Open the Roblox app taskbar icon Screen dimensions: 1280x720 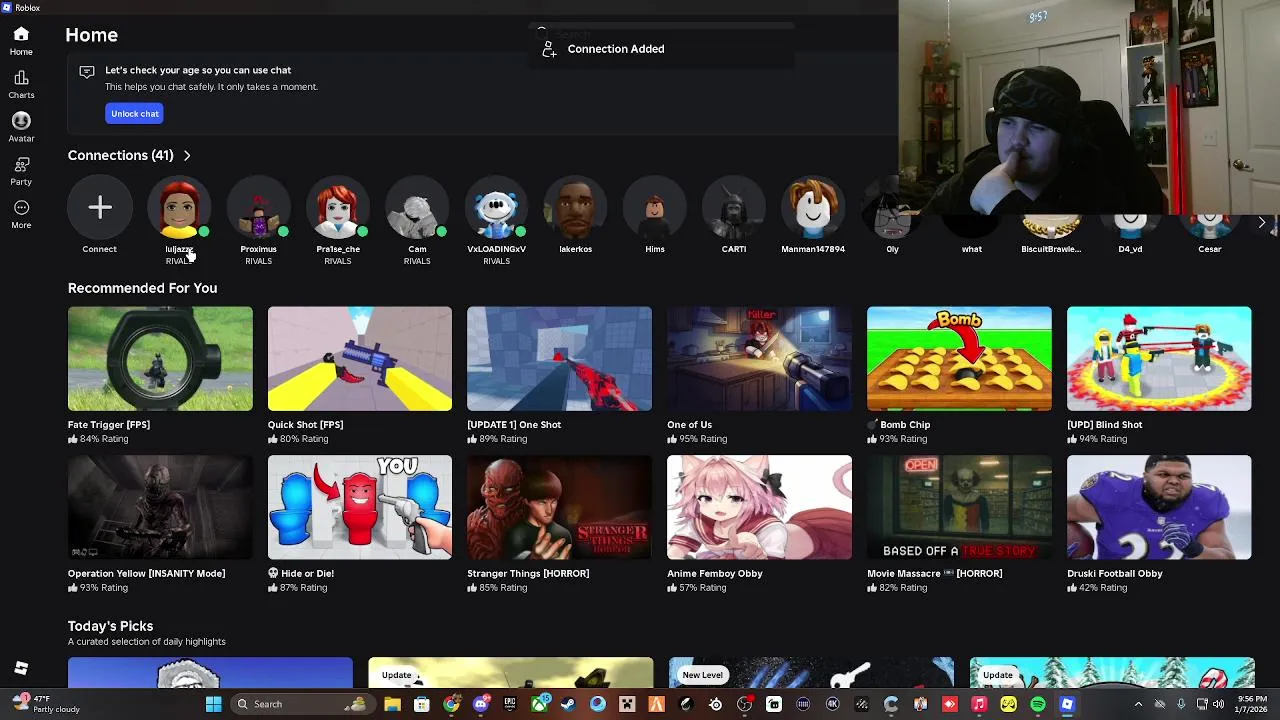(1067, 704)
